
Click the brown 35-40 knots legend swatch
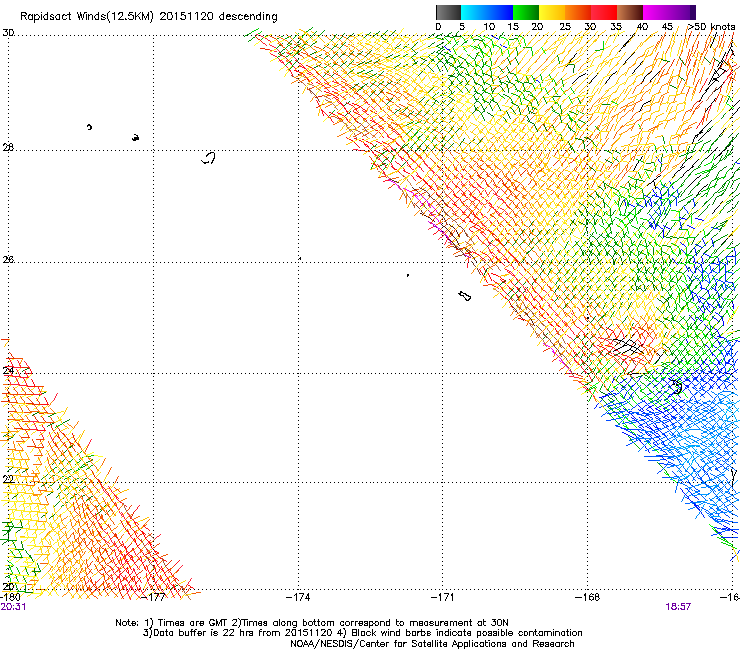click(630, 12)
